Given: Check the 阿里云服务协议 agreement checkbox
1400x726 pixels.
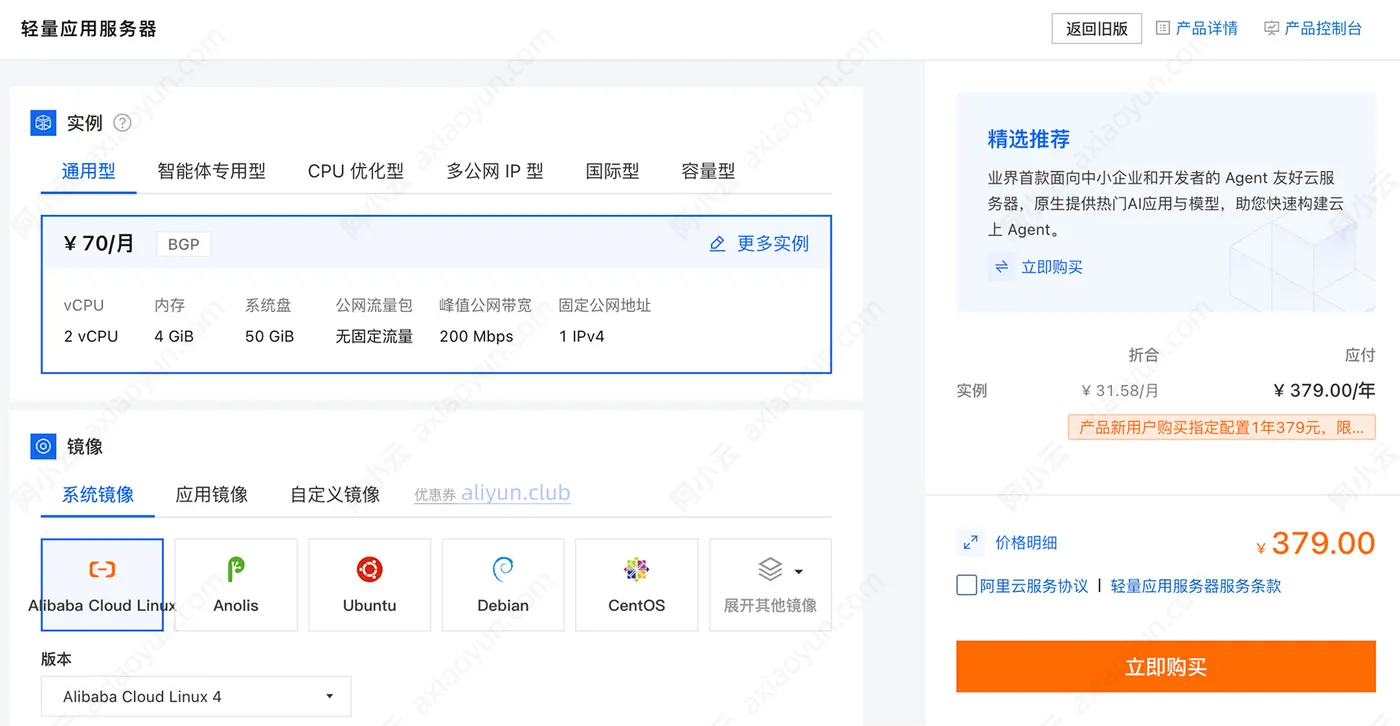Looking at the screenshot, I should 966,585.
